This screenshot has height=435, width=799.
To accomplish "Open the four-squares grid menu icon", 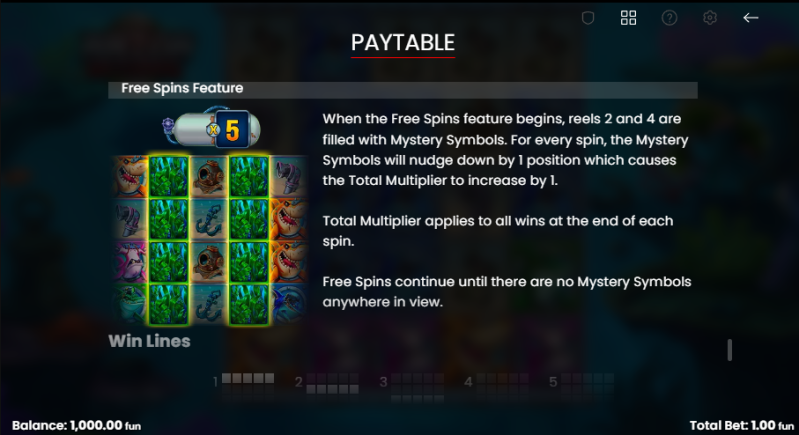I will [628, 18].
